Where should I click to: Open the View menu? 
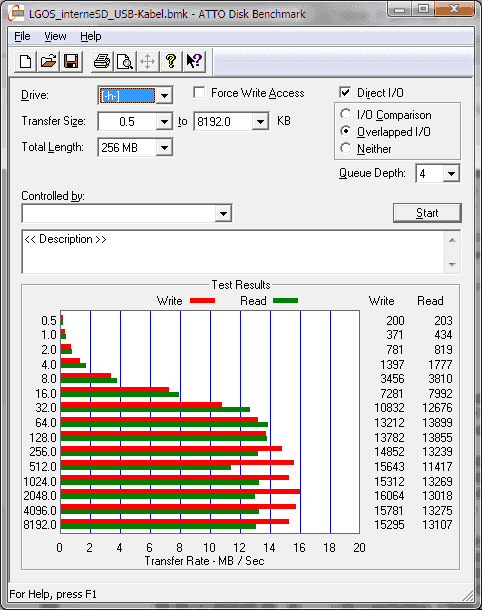55,36
